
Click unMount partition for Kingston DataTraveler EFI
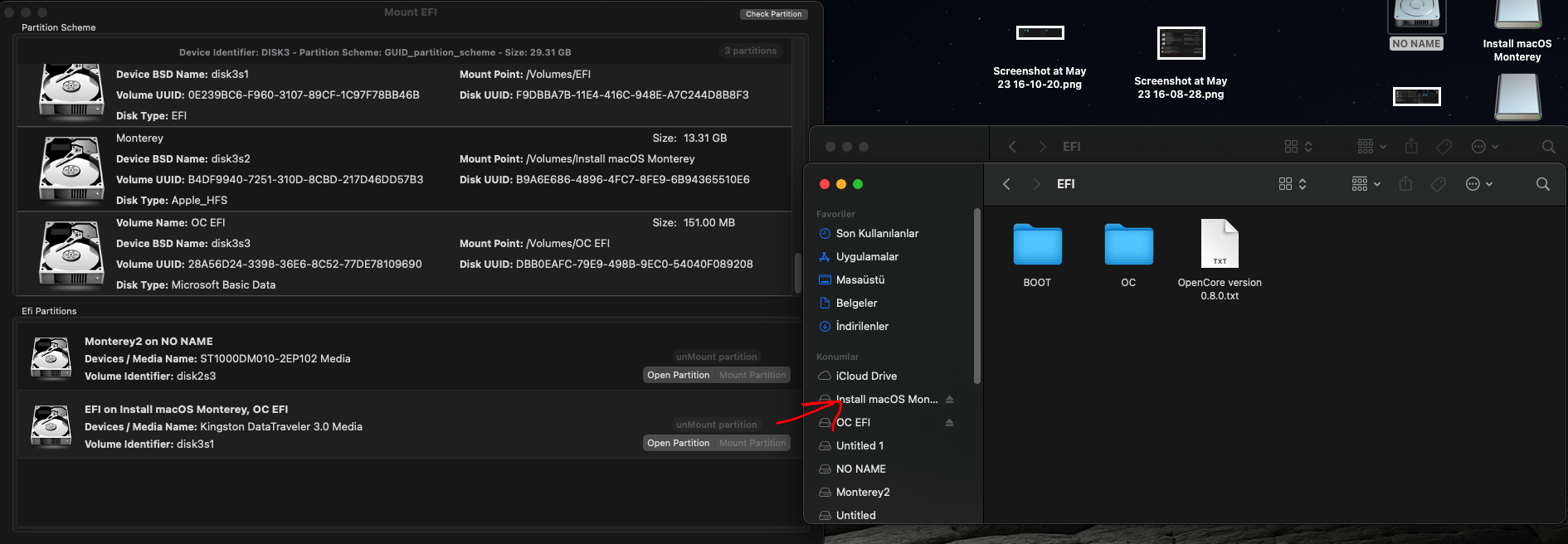pos(716,425)
